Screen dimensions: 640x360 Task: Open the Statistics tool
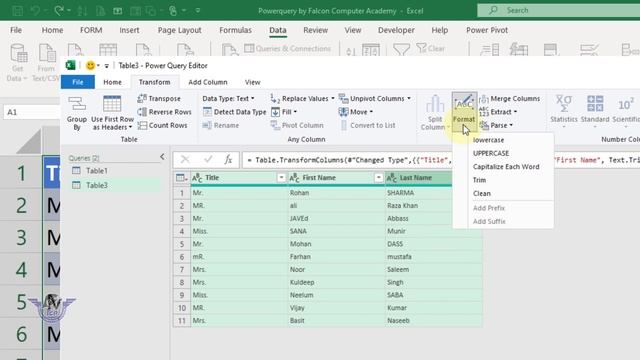pyautogui.click(x=564, y=111)
